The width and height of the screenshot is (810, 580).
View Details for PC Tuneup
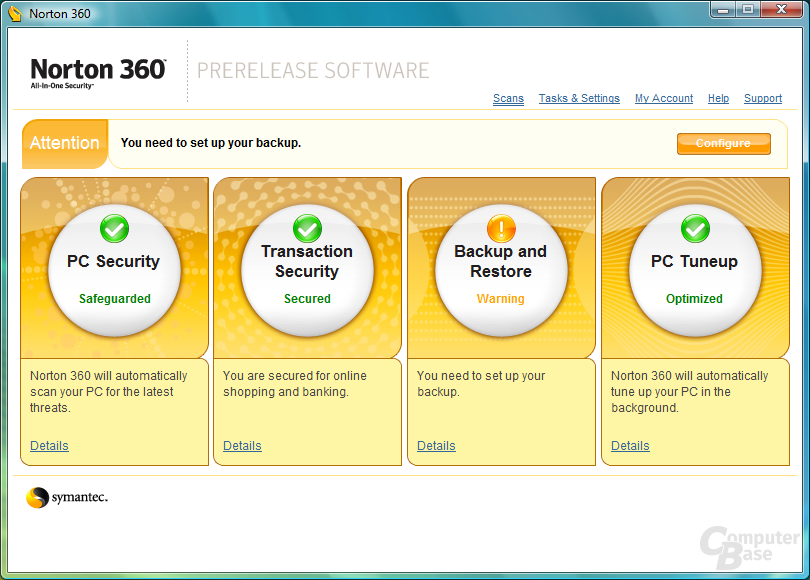(x=630, y=446)
